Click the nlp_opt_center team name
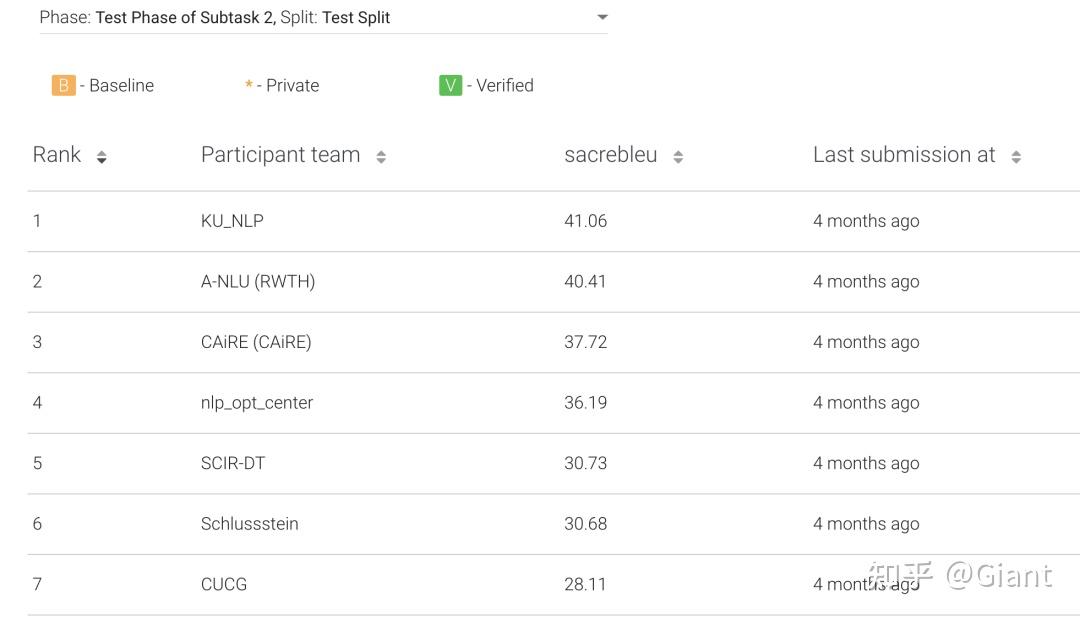 pos(257,403)
